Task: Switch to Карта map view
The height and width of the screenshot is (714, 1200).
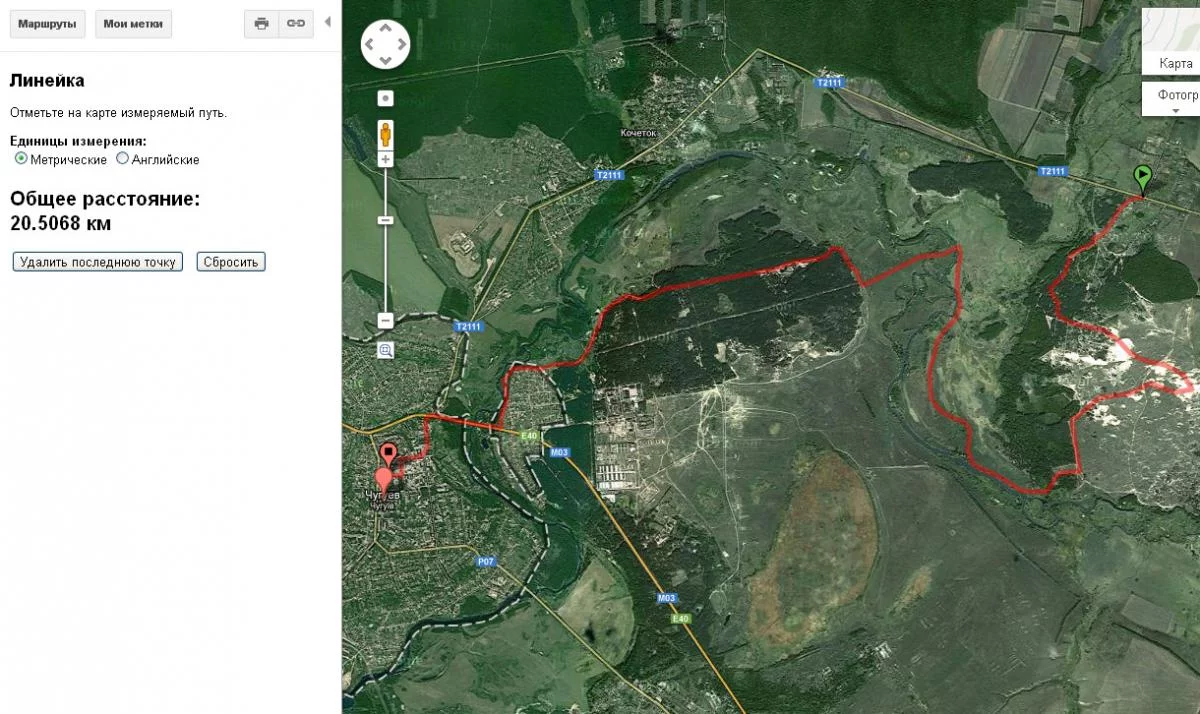Action: click(1172, 62)
